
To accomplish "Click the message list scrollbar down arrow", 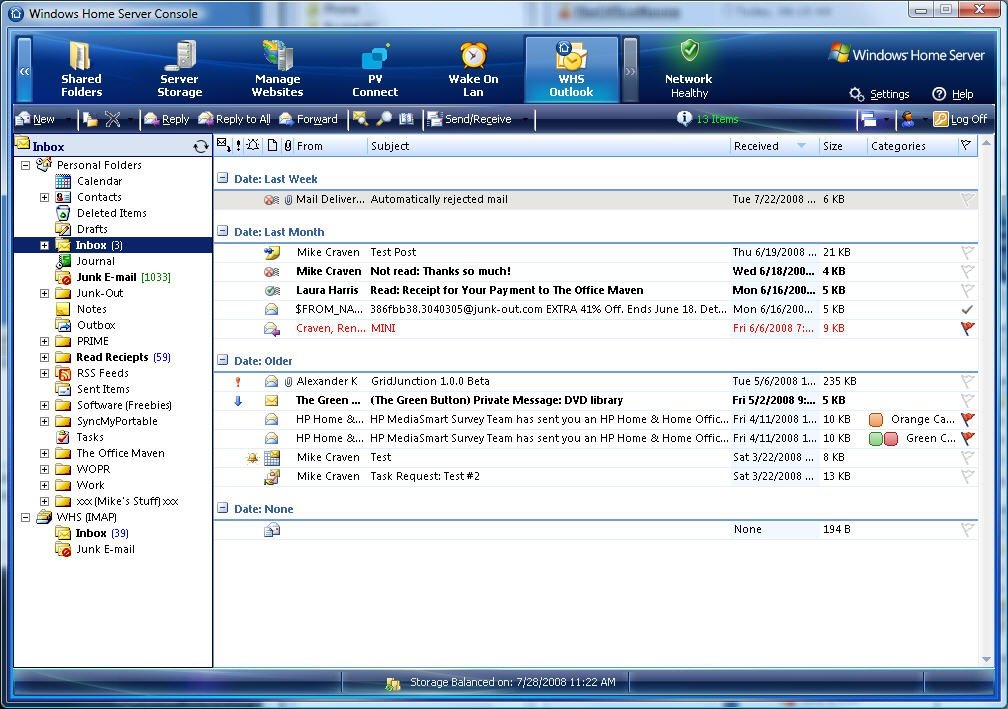I will pyautogui.click(x=986, y=660).
